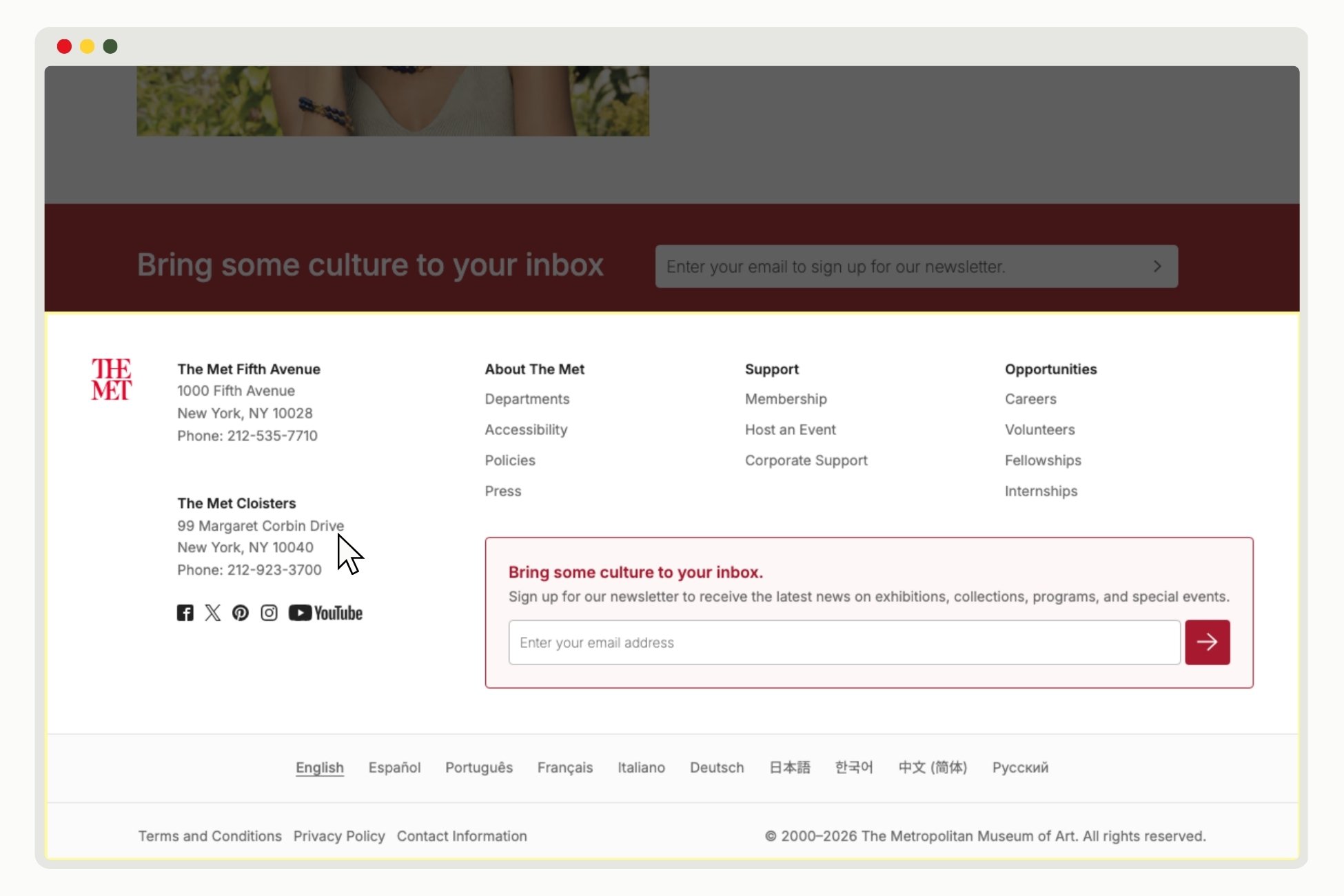
Task: Switch language to Deutsch
Action: [x=717, y=768]
